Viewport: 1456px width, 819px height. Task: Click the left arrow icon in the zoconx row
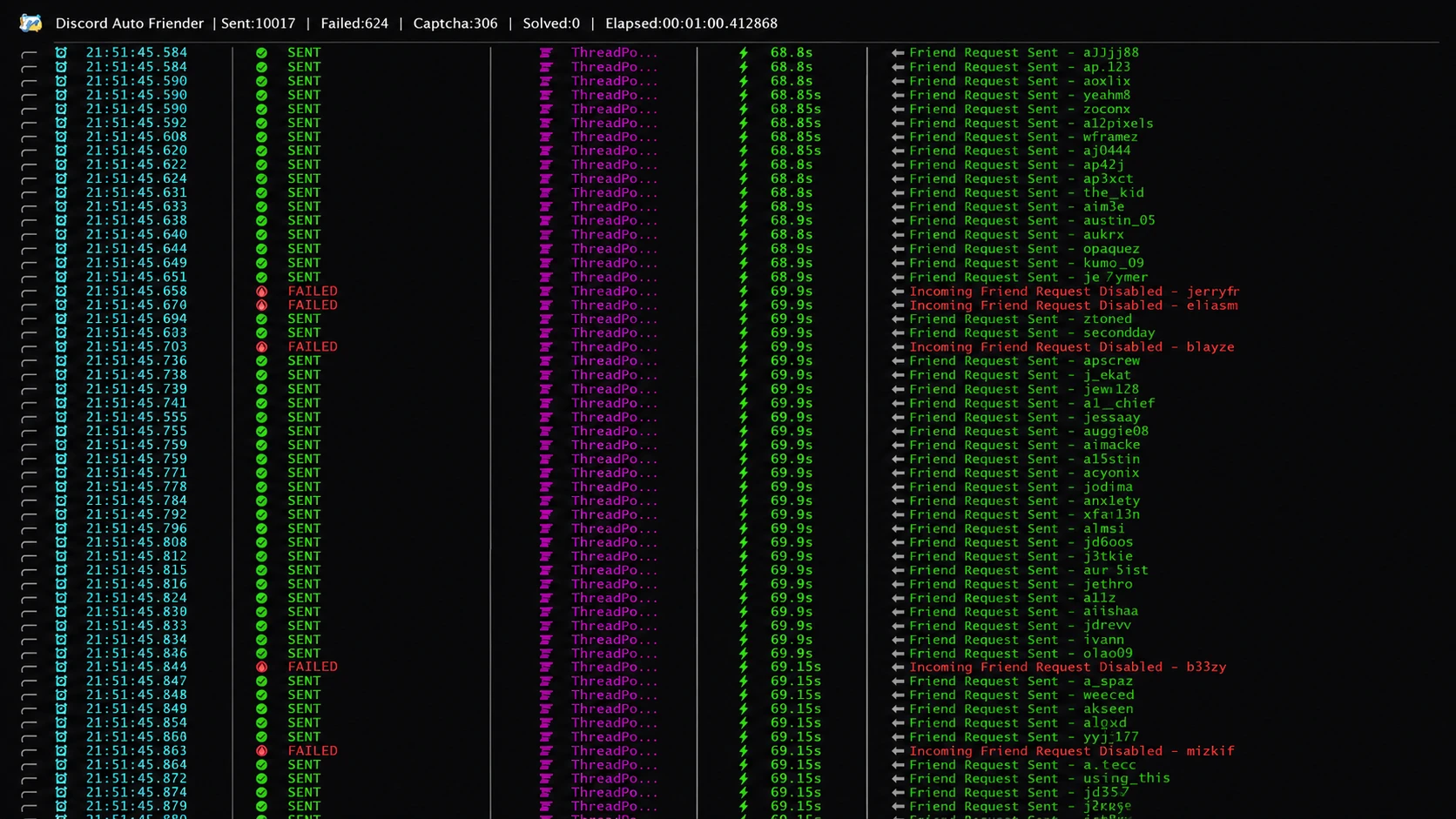click(898, 109)
